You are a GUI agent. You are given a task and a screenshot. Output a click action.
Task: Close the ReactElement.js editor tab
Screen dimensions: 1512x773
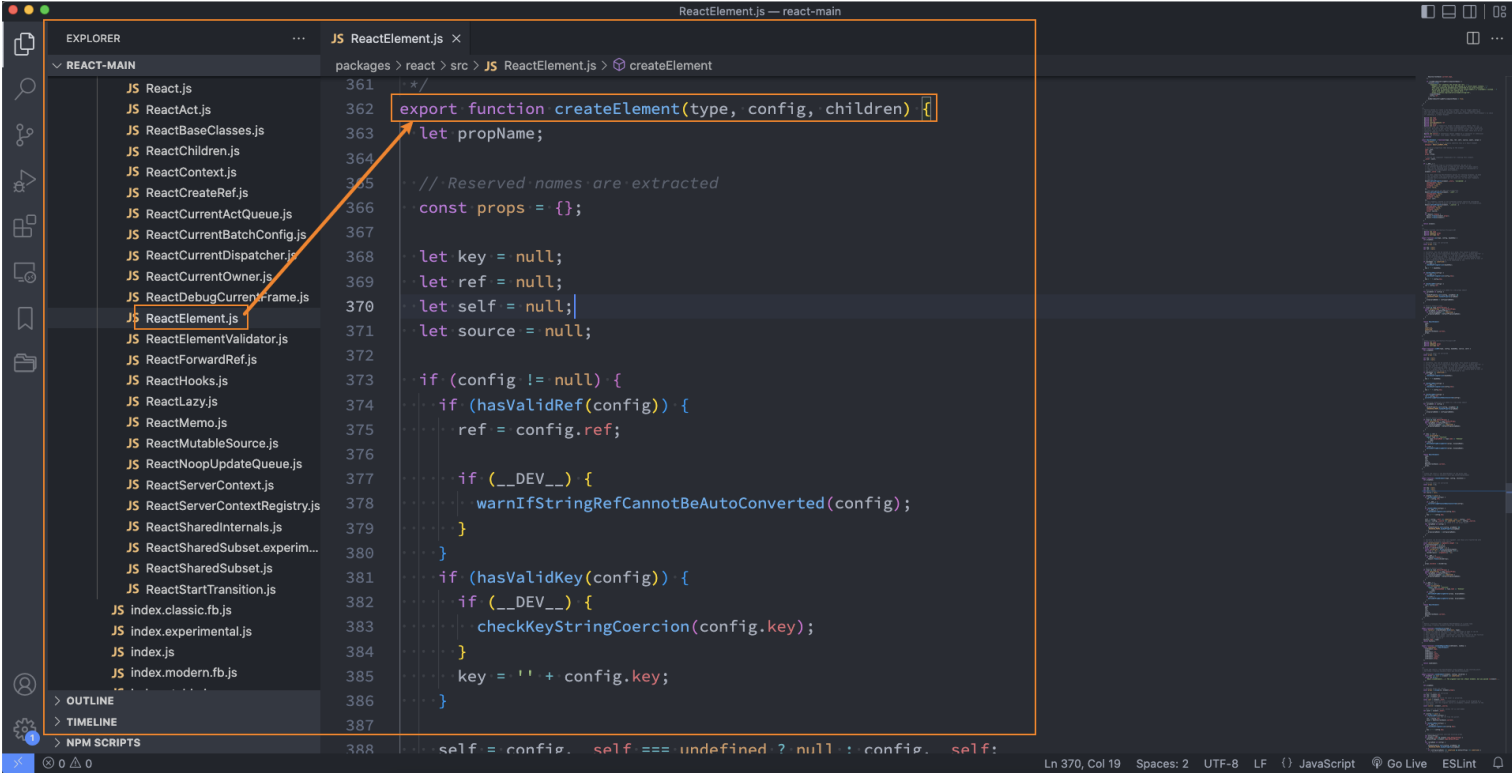pos(456,39)
